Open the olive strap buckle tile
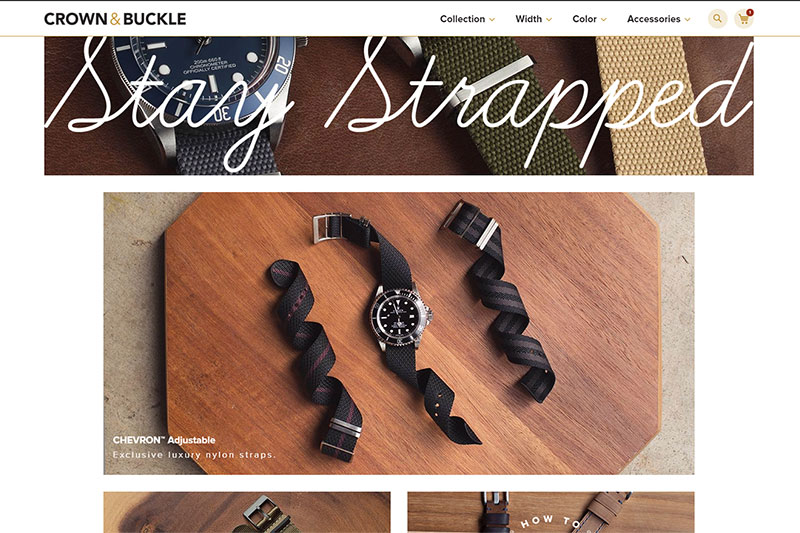Viewport: 800px width, 533px height. (247, 512)
